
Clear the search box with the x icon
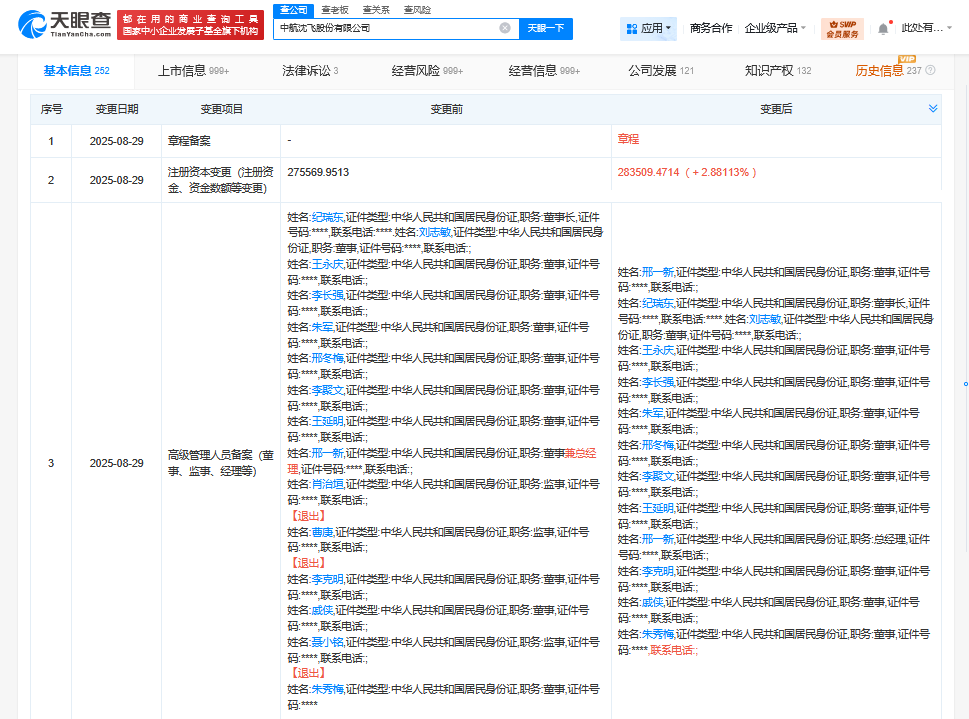[506, 29]
